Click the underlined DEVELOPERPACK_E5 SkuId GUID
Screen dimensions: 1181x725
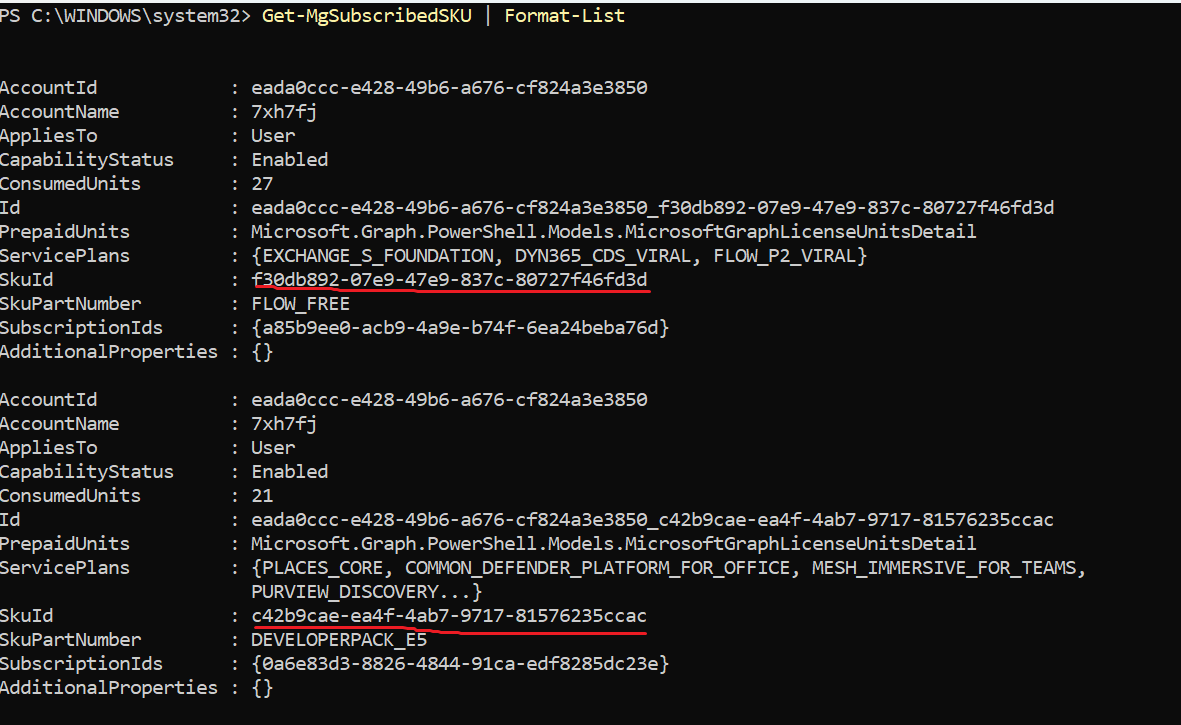(449, 615)
